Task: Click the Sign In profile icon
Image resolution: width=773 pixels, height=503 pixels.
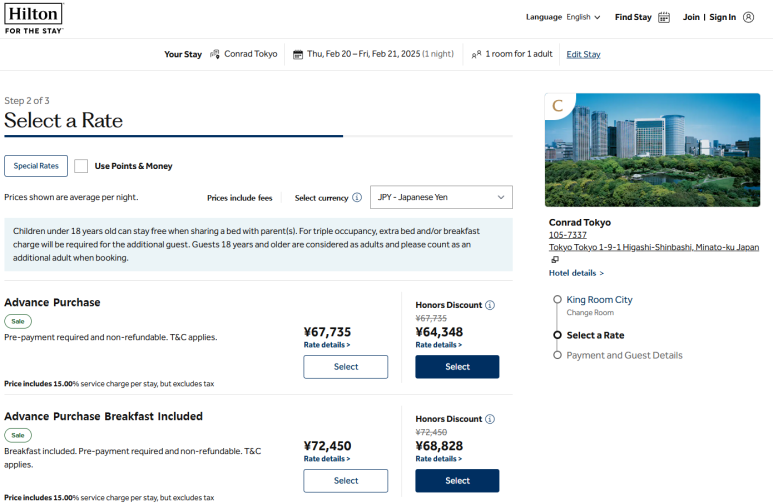Action: pyautogui.click(x=749, y=17)
